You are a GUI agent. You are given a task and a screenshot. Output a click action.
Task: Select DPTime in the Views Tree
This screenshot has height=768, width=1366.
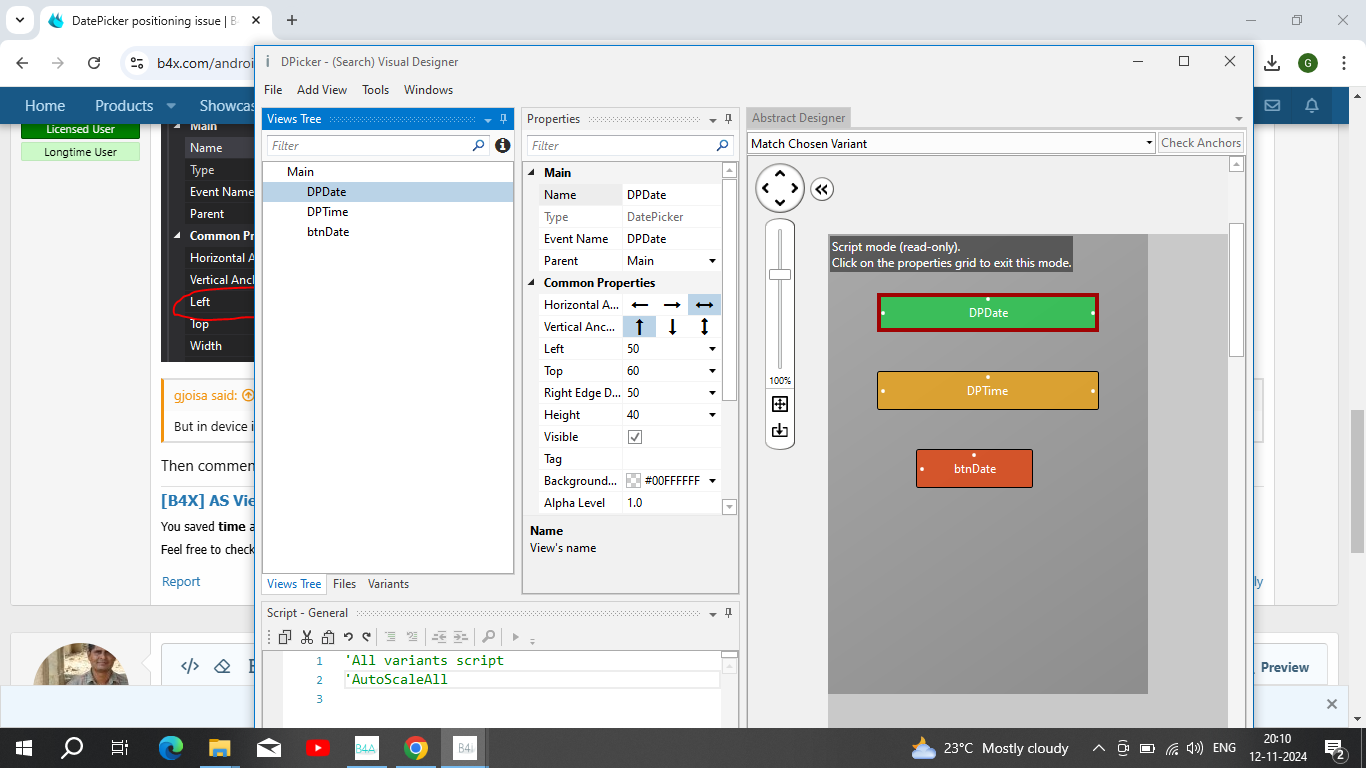[x=327, y=212]
